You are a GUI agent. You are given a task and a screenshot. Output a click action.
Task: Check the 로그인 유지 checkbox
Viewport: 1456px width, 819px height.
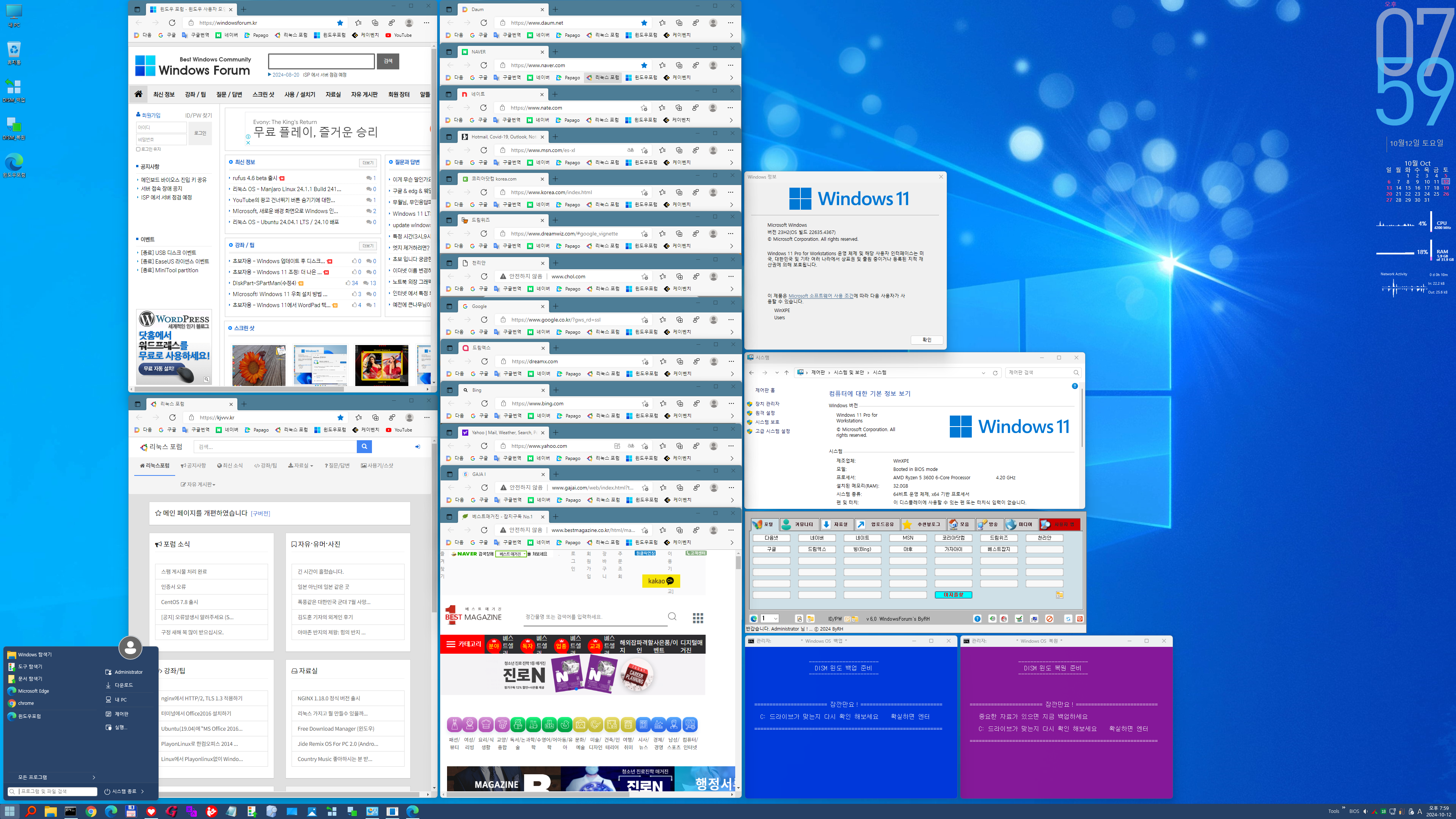pyautogui.click(x=138, y=149)
